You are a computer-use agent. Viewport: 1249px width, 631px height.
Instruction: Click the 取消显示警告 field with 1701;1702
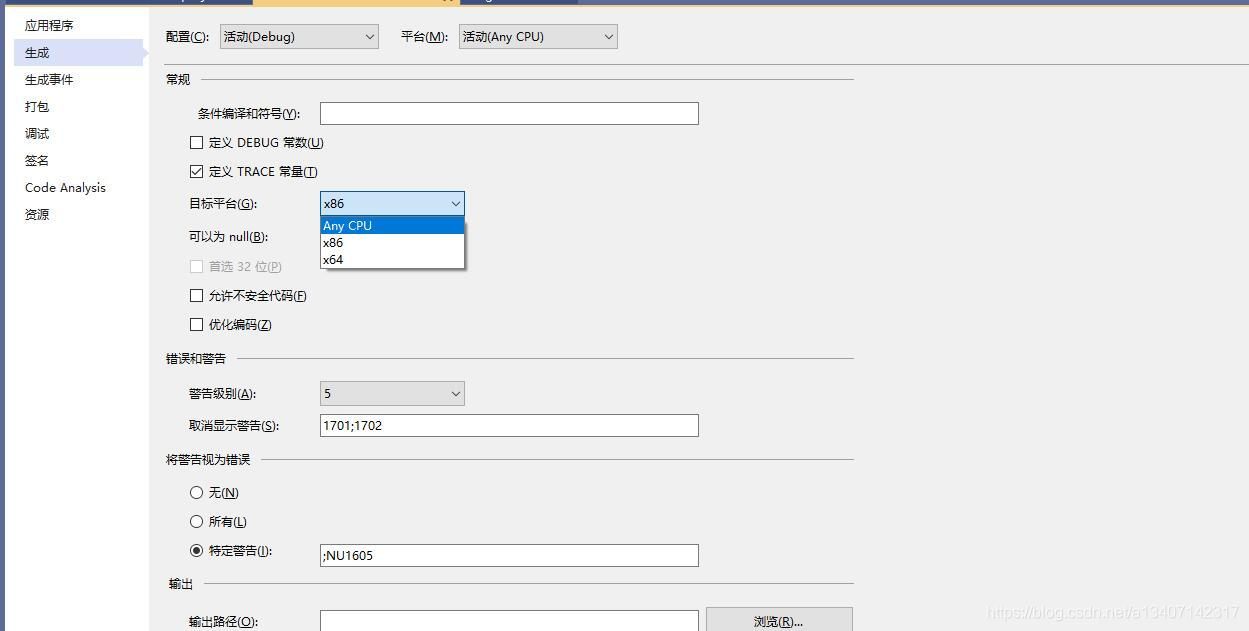coord(509,425)
